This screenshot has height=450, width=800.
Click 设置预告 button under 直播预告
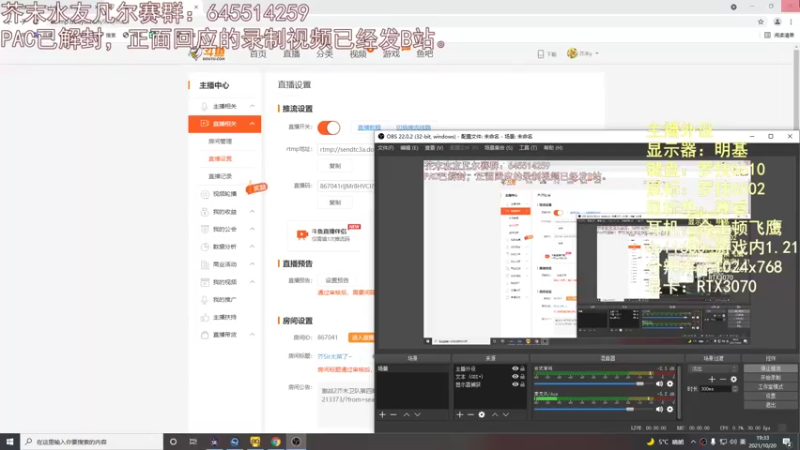click(337, 280)
